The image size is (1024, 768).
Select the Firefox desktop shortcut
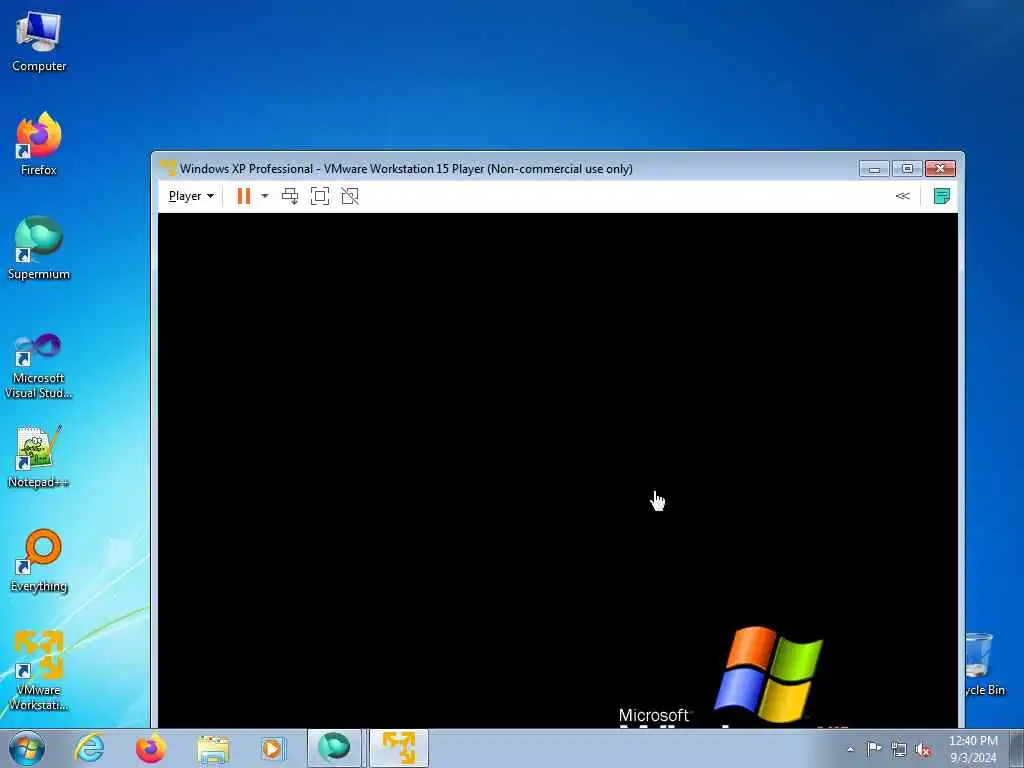click(x=39, y=144)
